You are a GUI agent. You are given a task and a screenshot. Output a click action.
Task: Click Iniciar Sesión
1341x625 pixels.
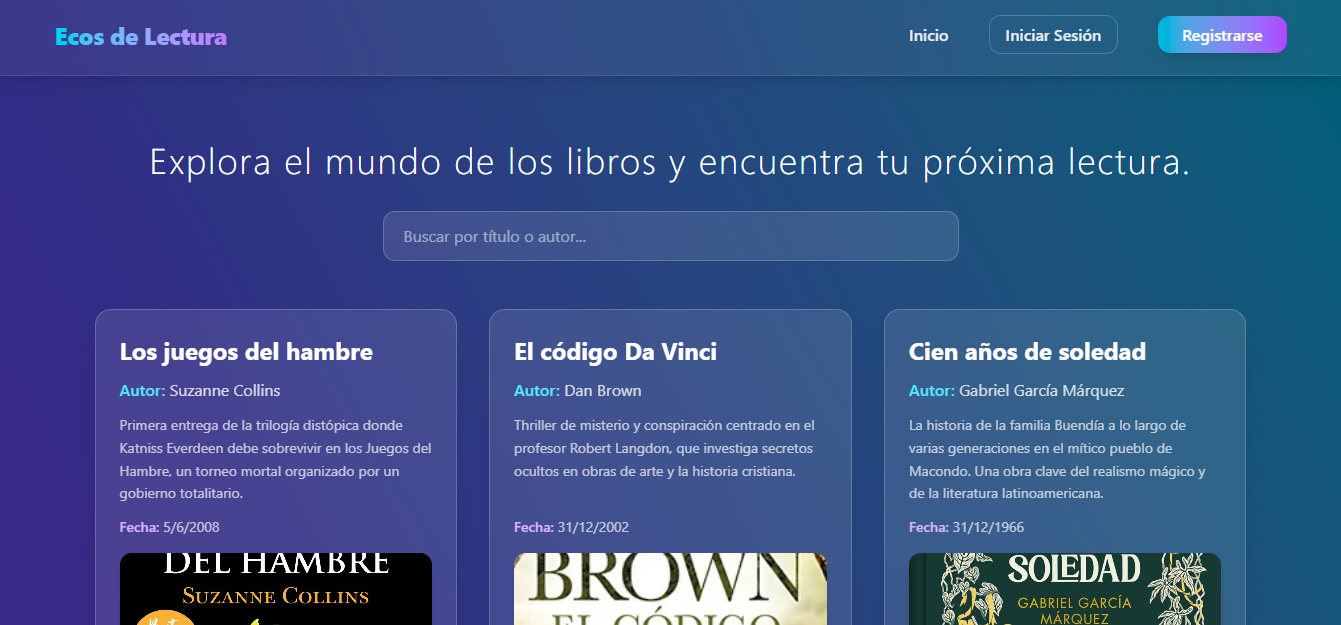tap(1053, 34)
